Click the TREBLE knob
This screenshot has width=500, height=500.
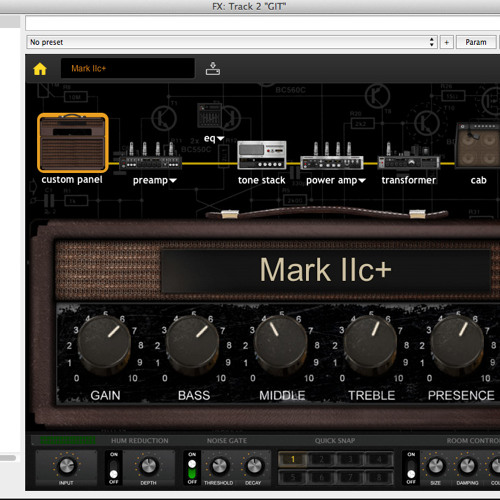pyautogui.click(x=370, y=344)
